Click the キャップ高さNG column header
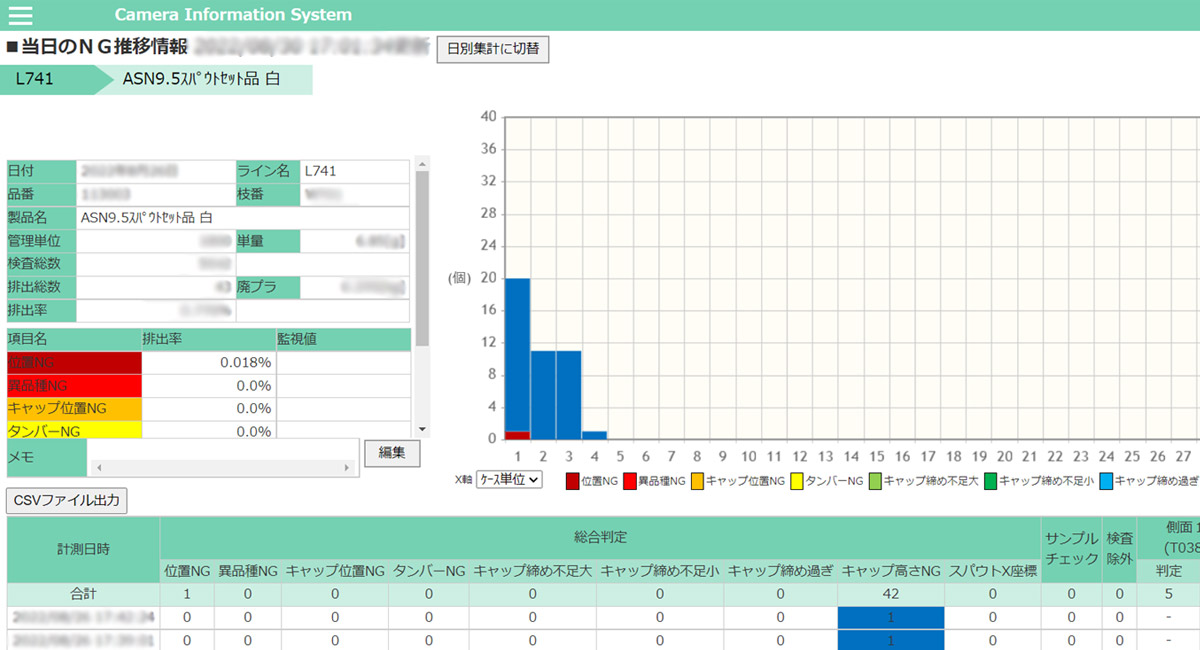Image resolution: width=1200 pixels, height=650 pixels. (891, 571)
